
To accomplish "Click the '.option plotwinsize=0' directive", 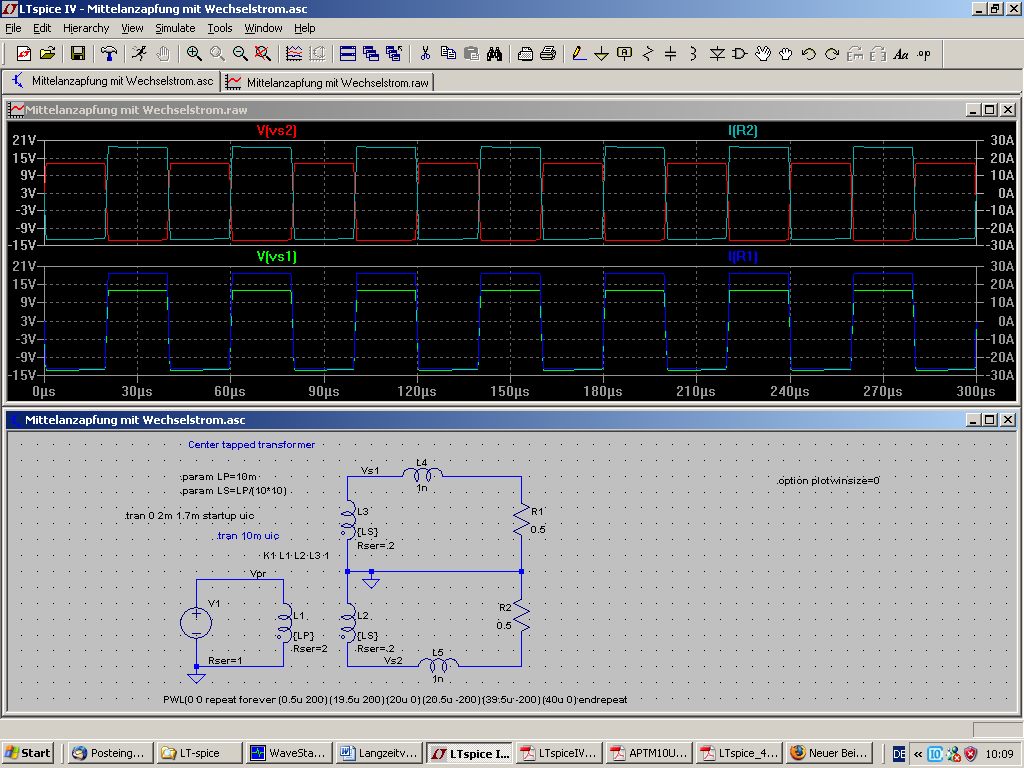I will tap(828, 480).
